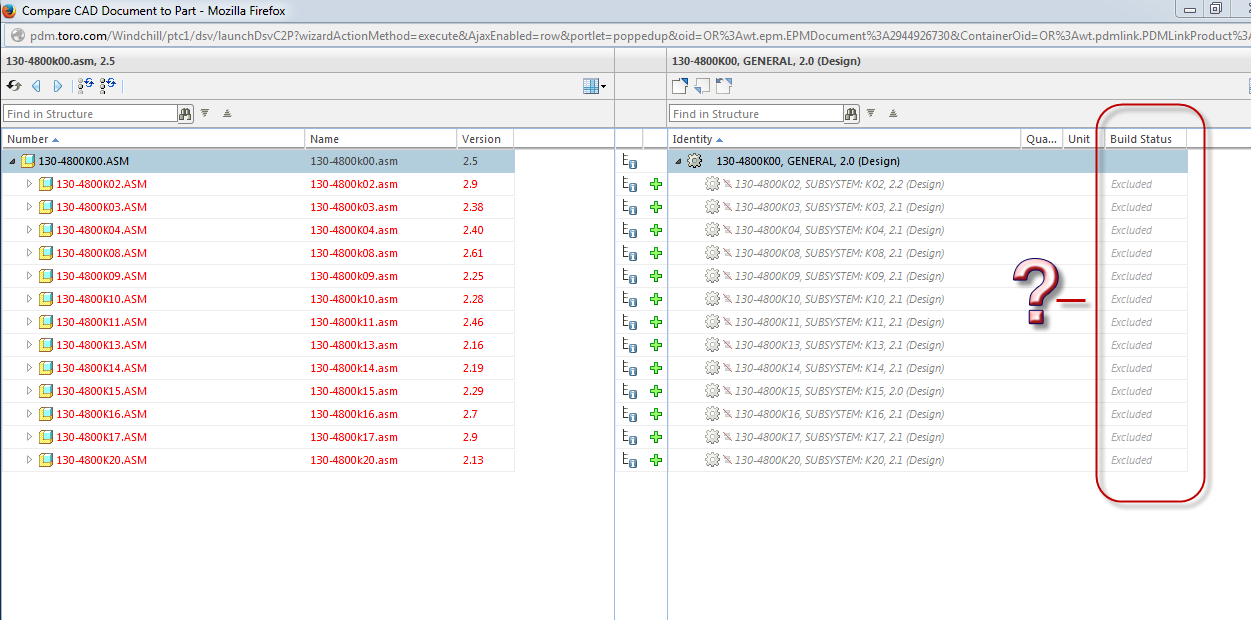Image resolution: width=1251 pixels, height=620 pixels.
Task: Expand the 130-4800K13.ASM tree node
Action: click(x=29, y=345)
